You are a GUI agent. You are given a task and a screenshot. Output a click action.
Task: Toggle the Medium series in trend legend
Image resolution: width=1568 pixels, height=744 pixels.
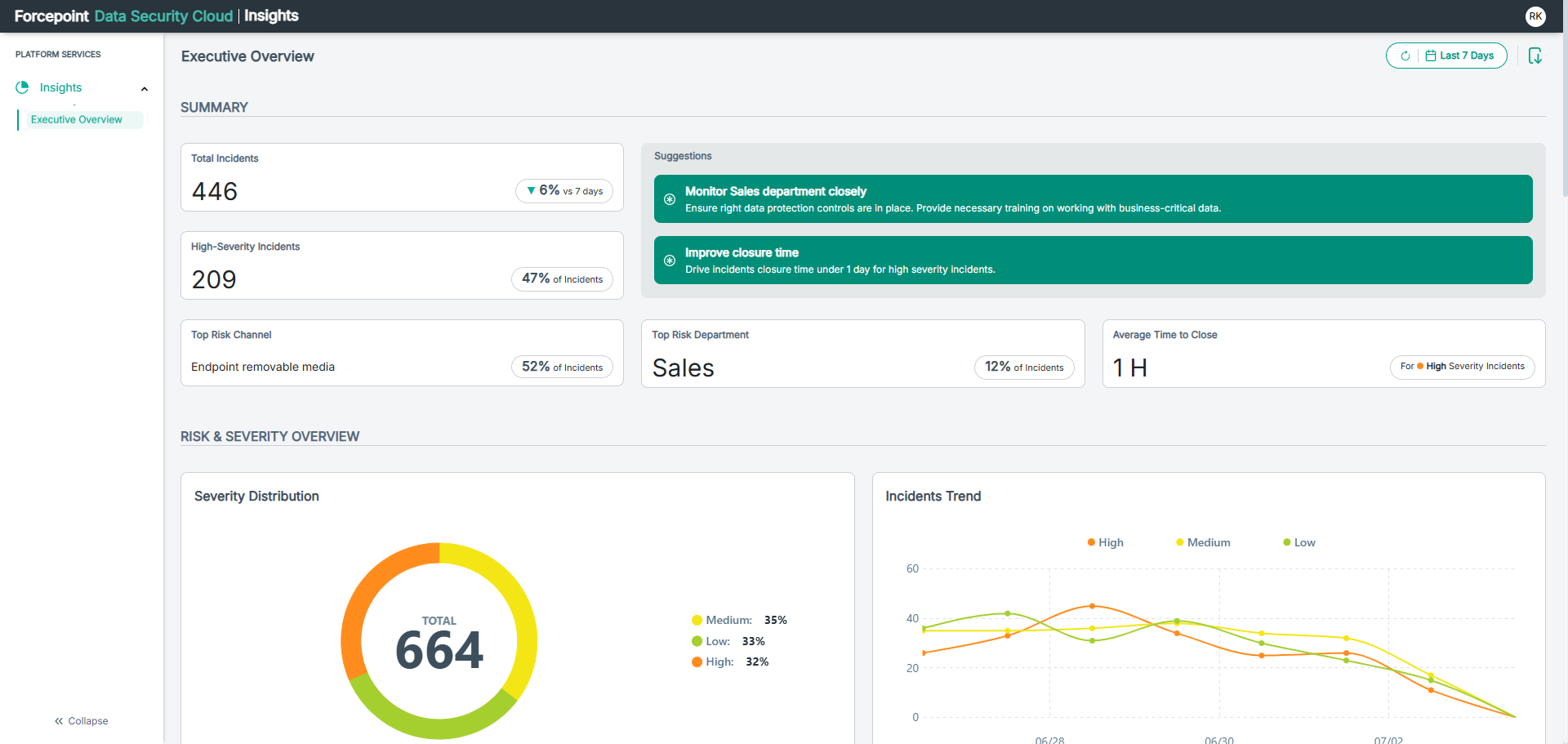point(1203,542)
